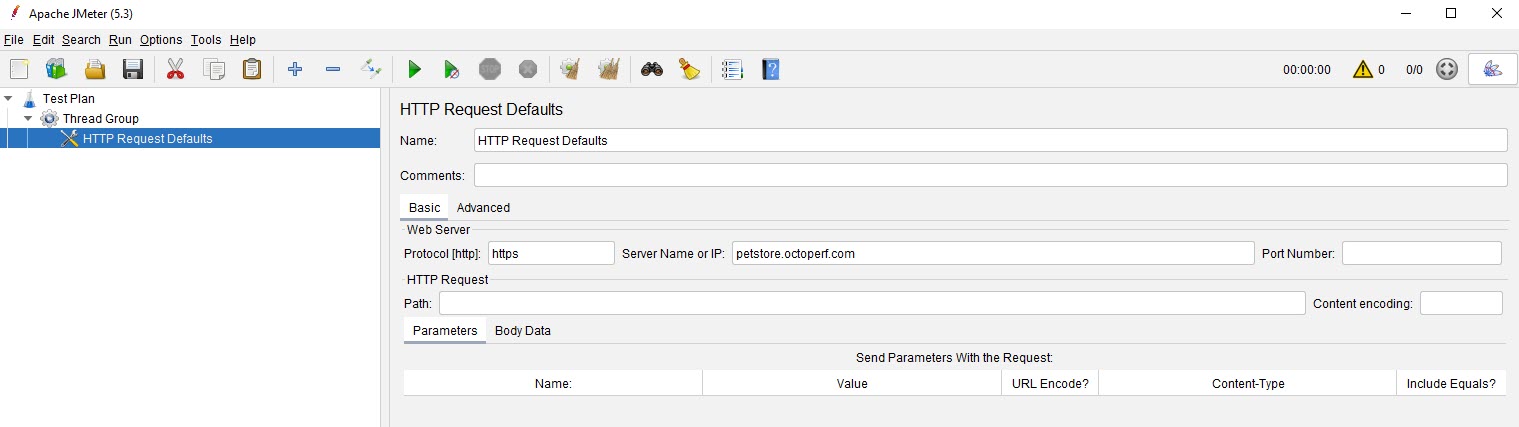1519x427 pixels.
Task: Open the Edit menu
Action: point(43,40)
